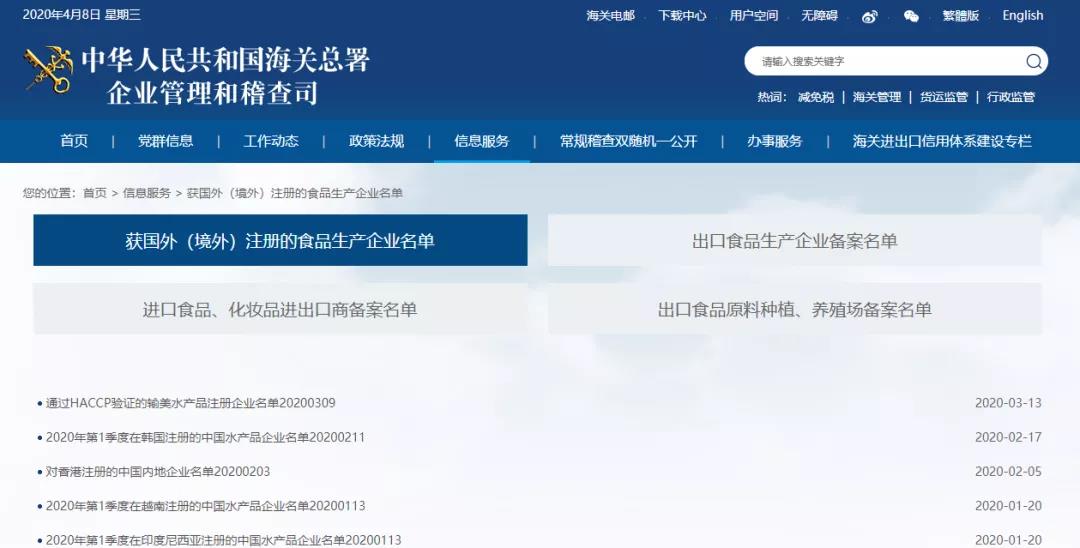Image resolution: width=1080 pixels, height=548 pixels.
Task: Click the subtitle 企业管理和稽查司
Action: (212, 93)
